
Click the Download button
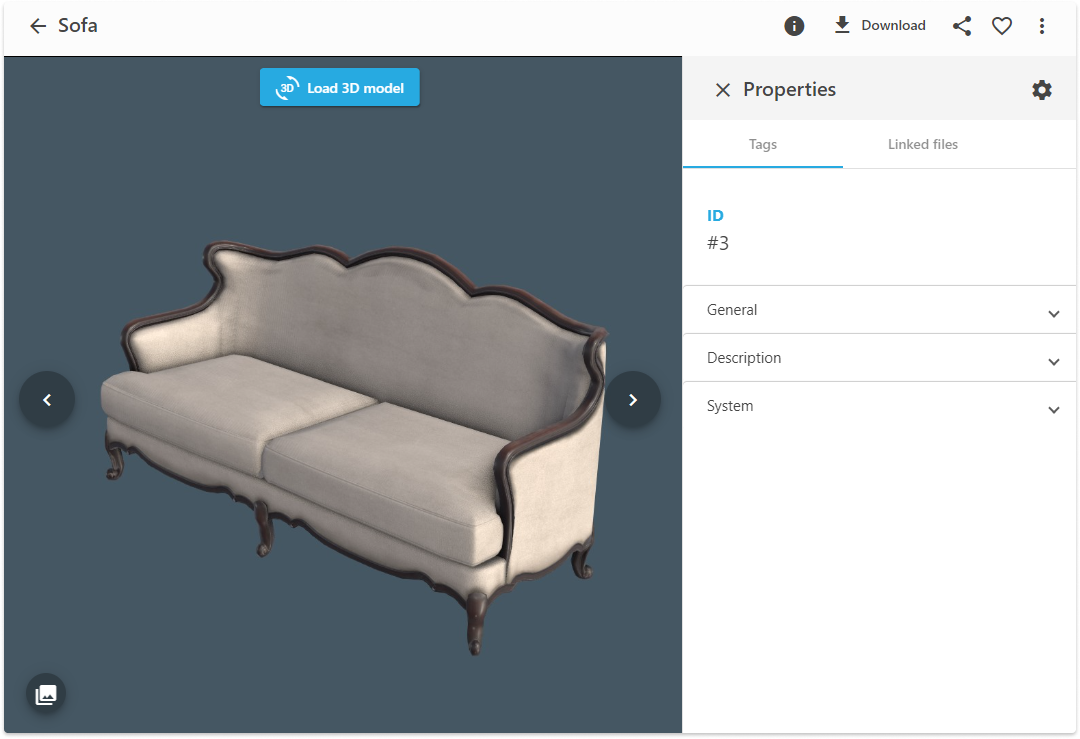(x=880, y=26)
